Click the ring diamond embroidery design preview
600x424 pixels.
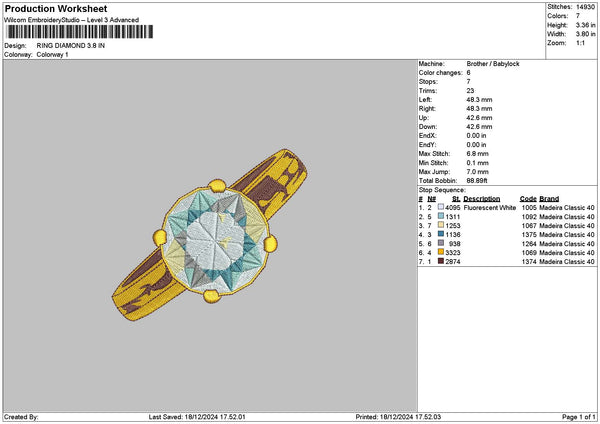210,235
